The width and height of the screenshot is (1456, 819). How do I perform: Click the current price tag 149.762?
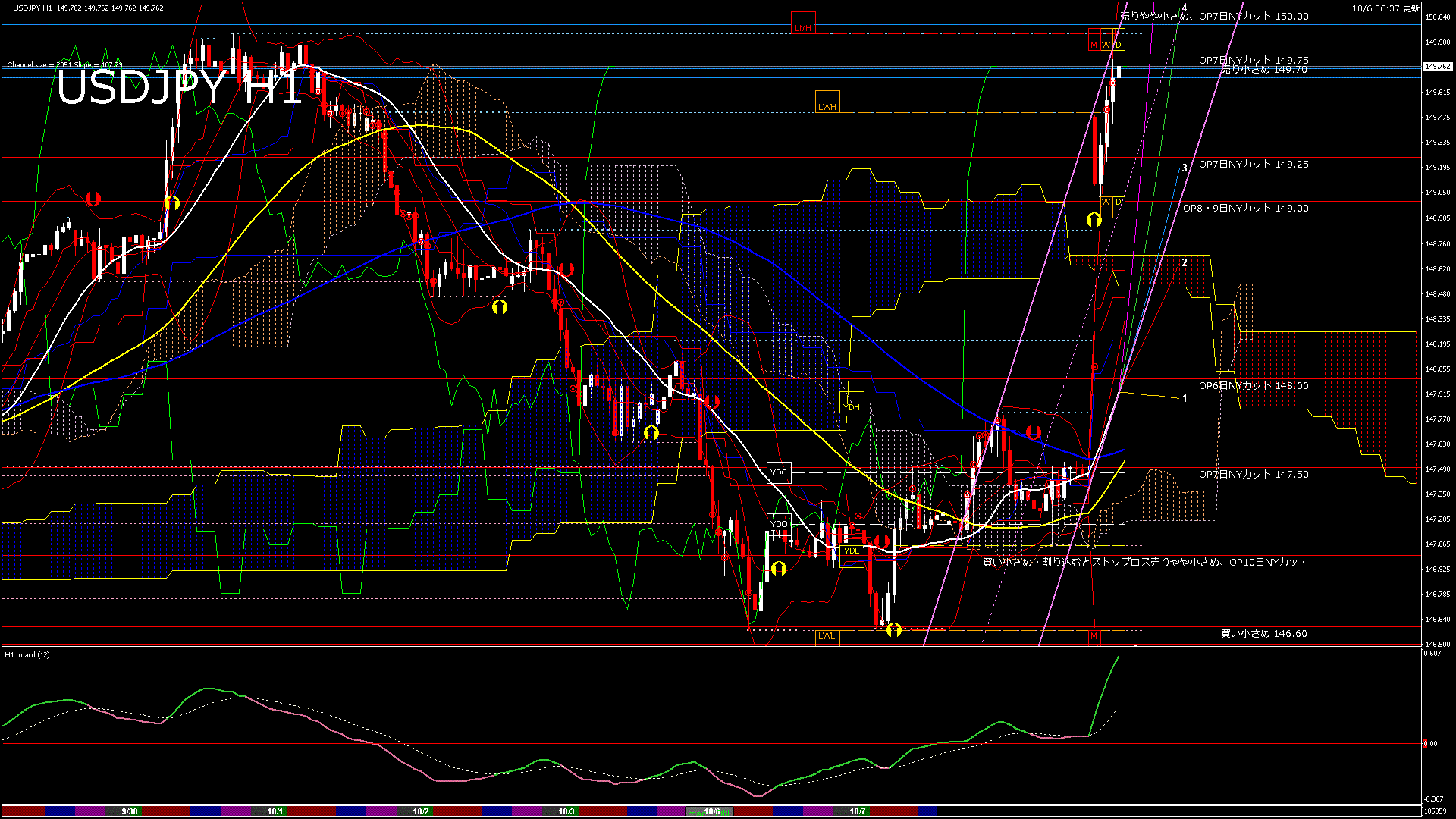[1437, 67]
